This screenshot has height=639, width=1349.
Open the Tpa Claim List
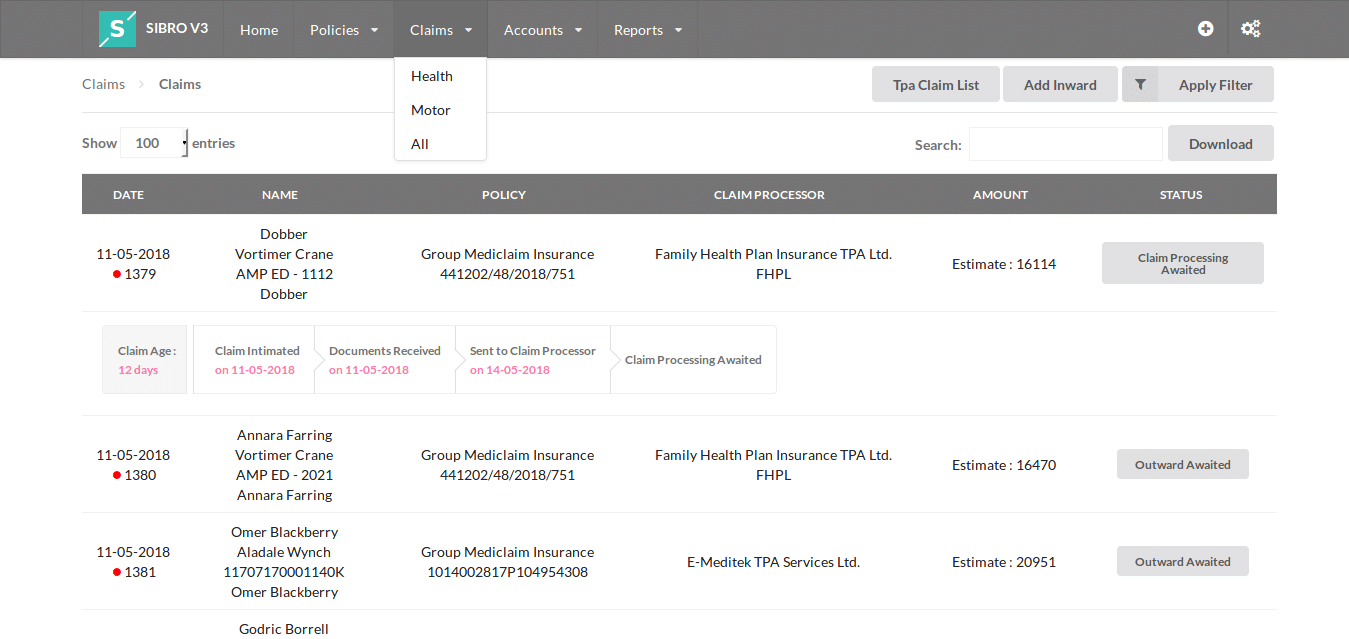(x=936, y=85)
